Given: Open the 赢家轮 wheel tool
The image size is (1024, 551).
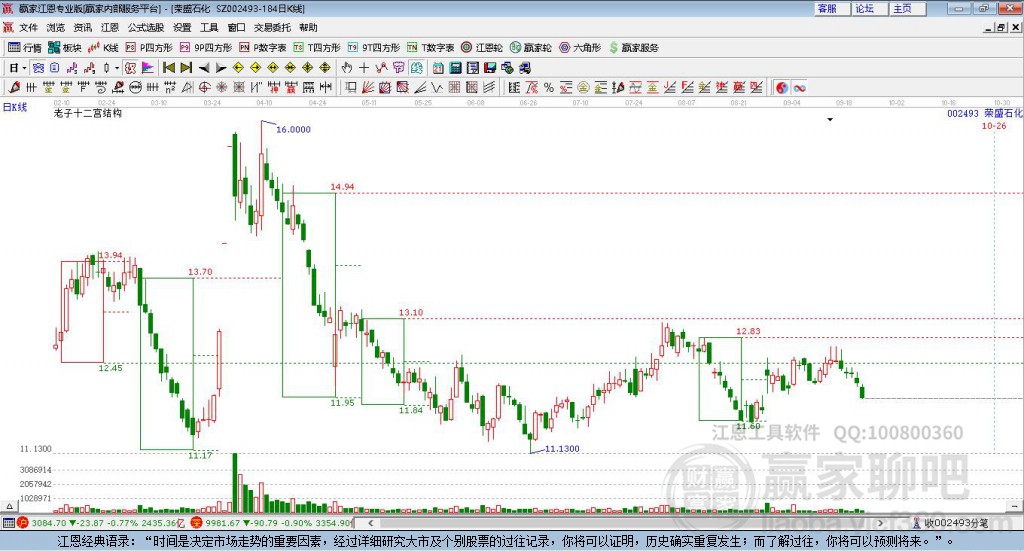Looking at the screenshot, I should (x=530, y=48).
